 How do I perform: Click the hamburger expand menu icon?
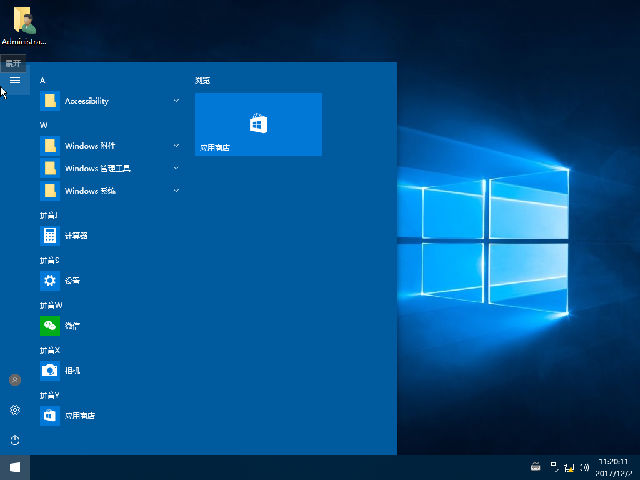[15, 80]
